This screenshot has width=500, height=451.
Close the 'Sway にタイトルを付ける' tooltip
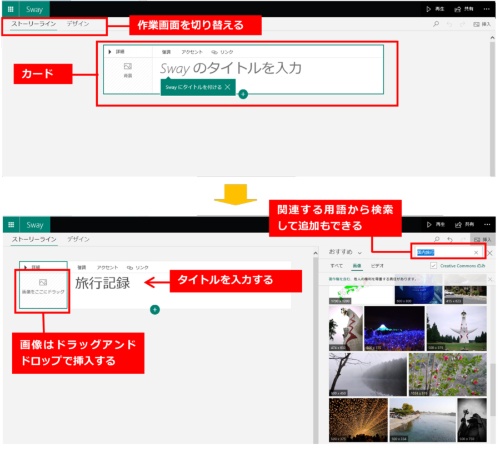[227, 87]
